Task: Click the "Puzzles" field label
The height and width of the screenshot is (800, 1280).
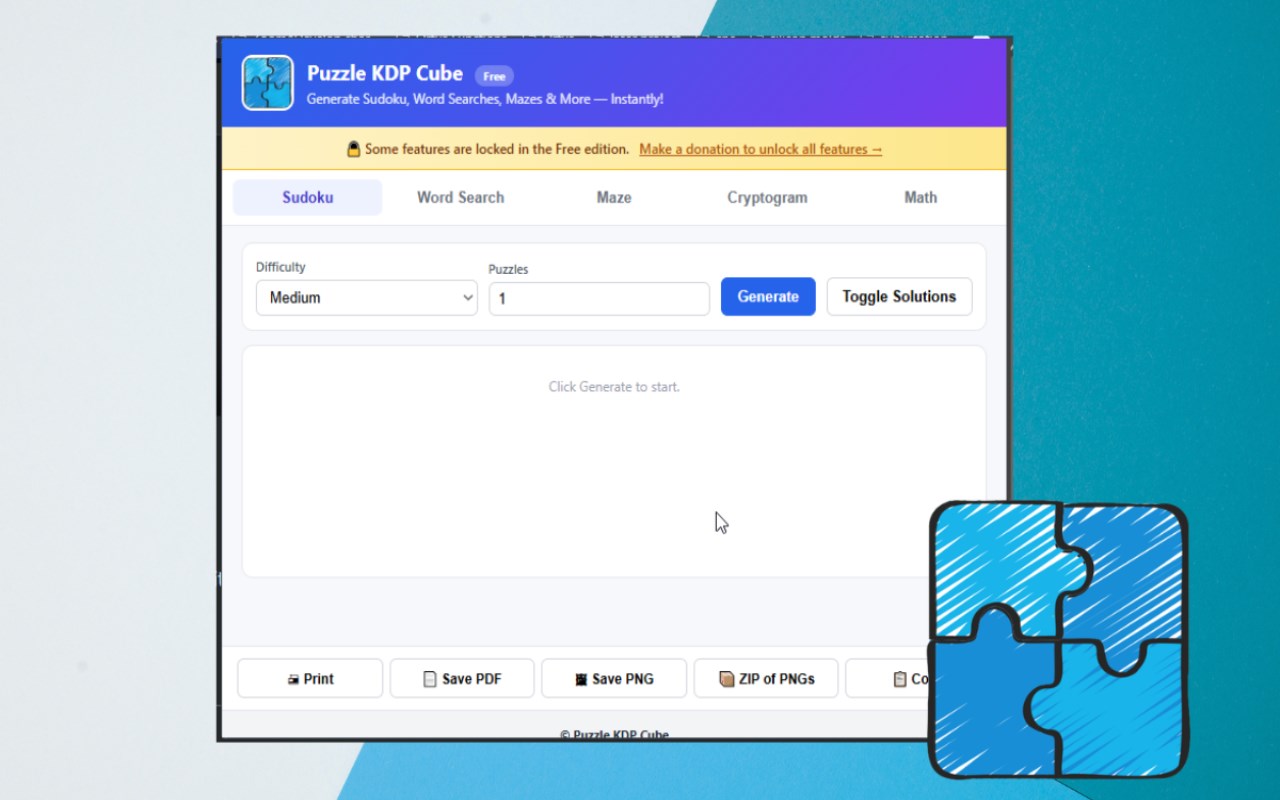Action: (x=508, y=269)
